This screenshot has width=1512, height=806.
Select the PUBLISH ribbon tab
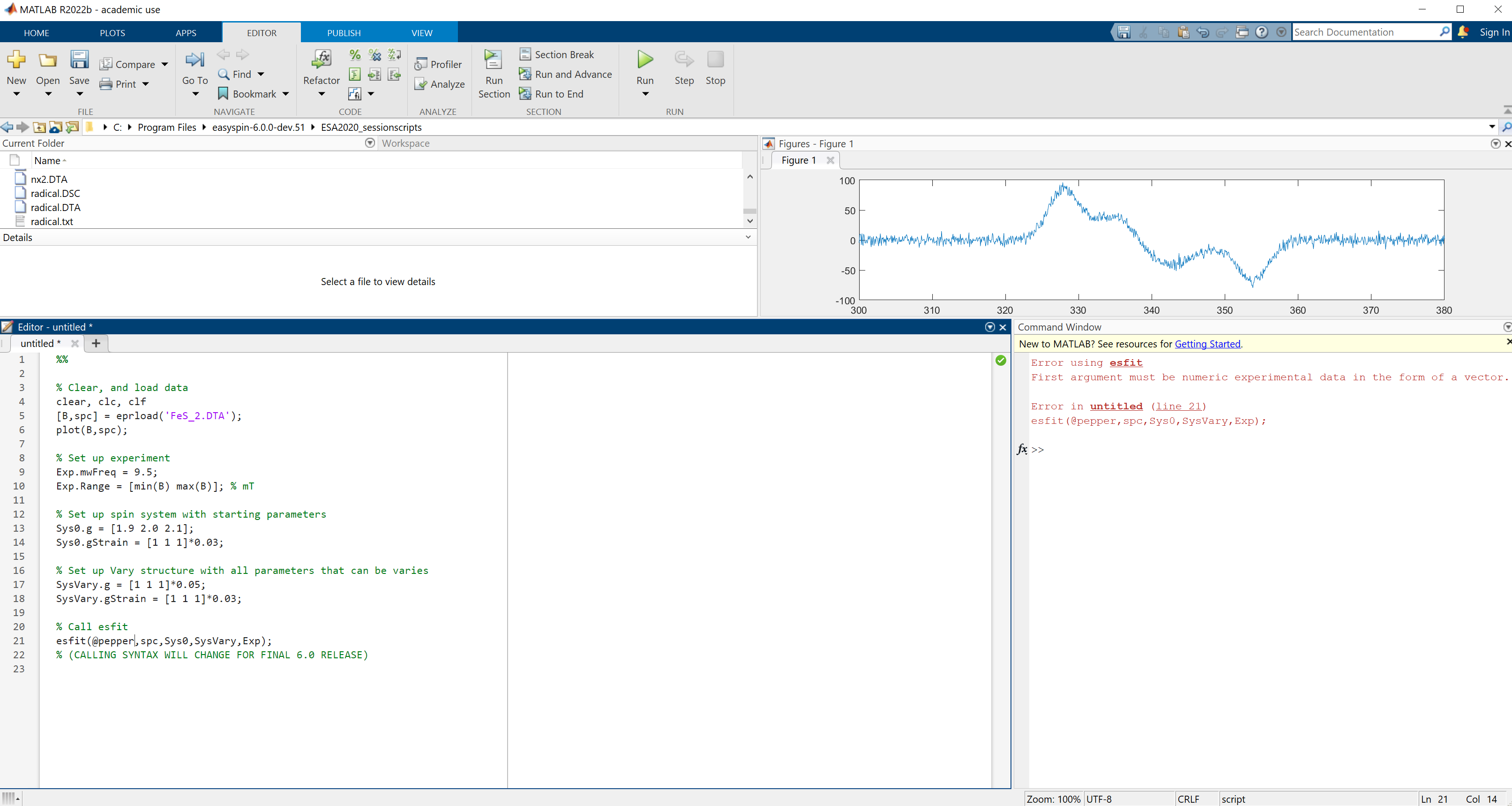pyautogui.click(x=343, y=33)
